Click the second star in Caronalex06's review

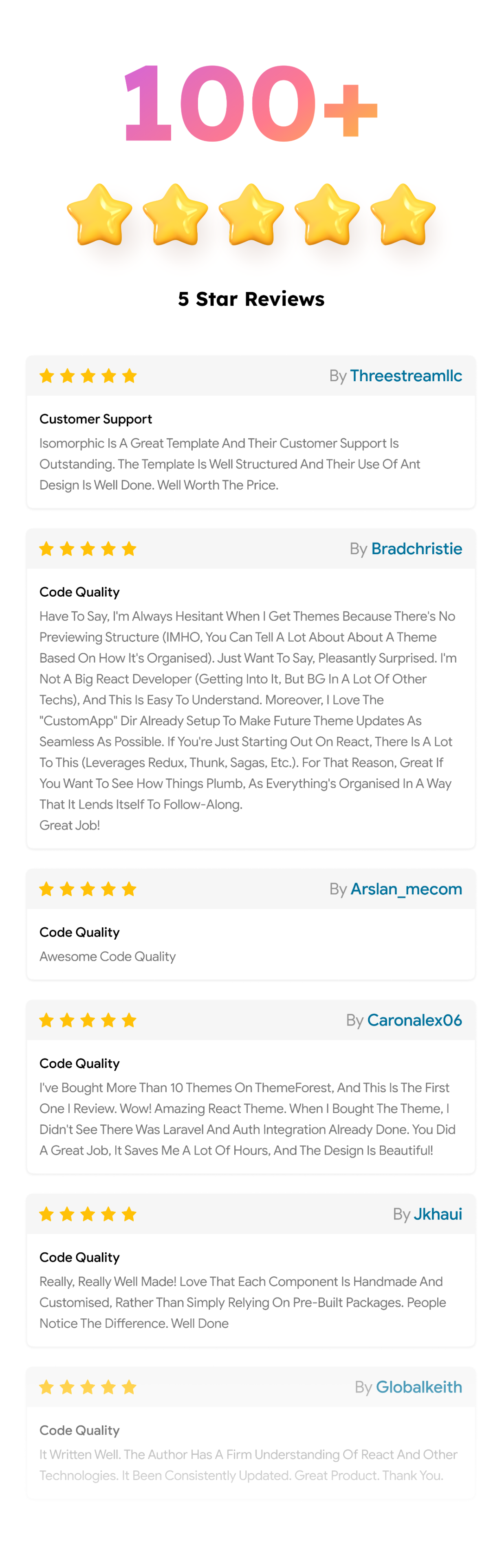[67, 1019]
